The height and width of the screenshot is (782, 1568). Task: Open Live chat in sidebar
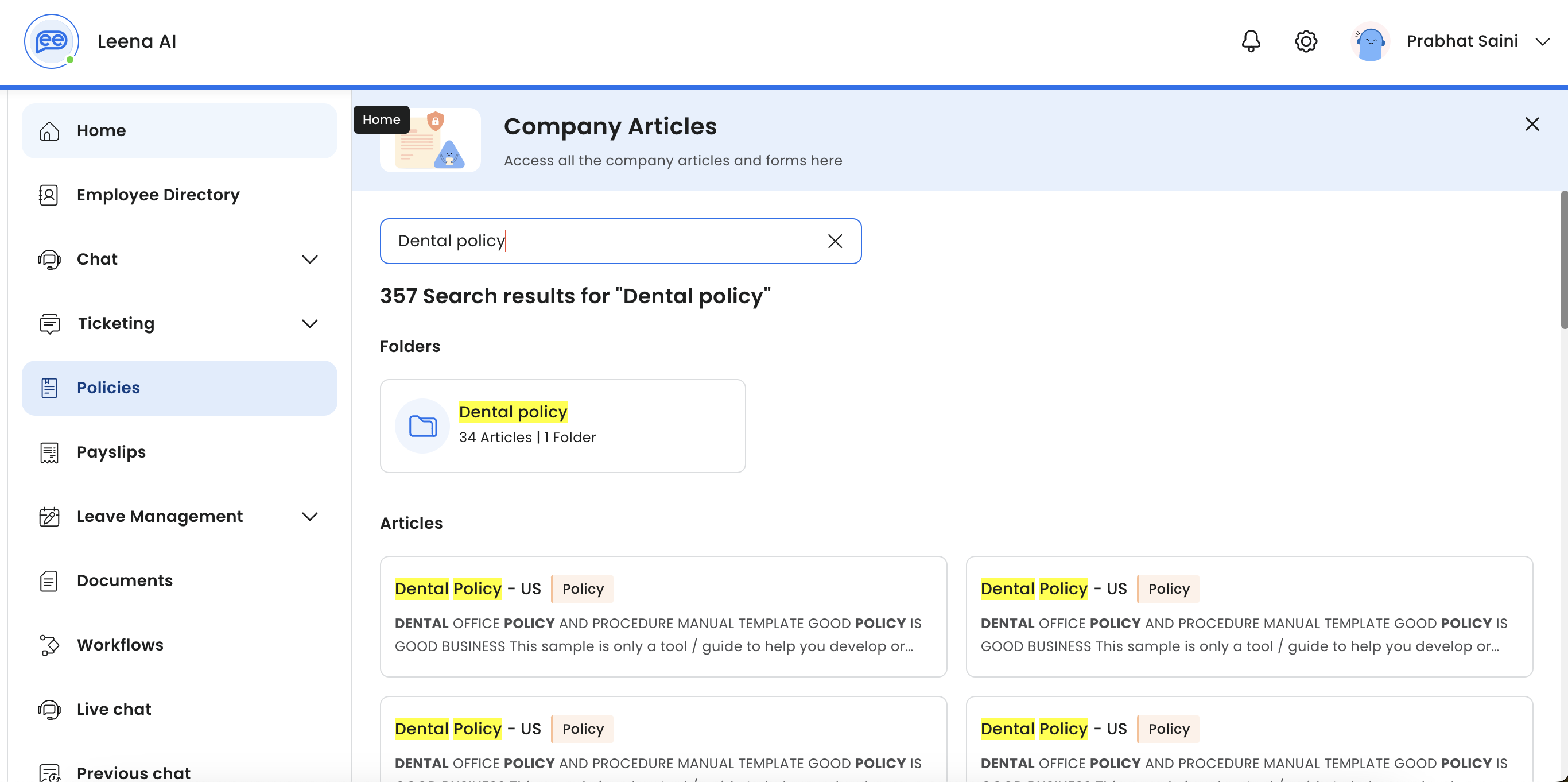coord(114,709)
